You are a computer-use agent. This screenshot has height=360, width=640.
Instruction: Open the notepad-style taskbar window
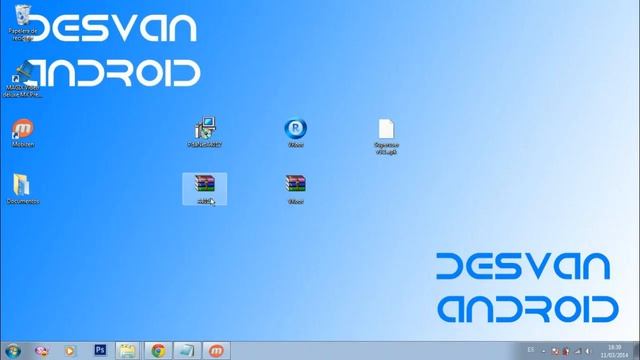[187, 351]
